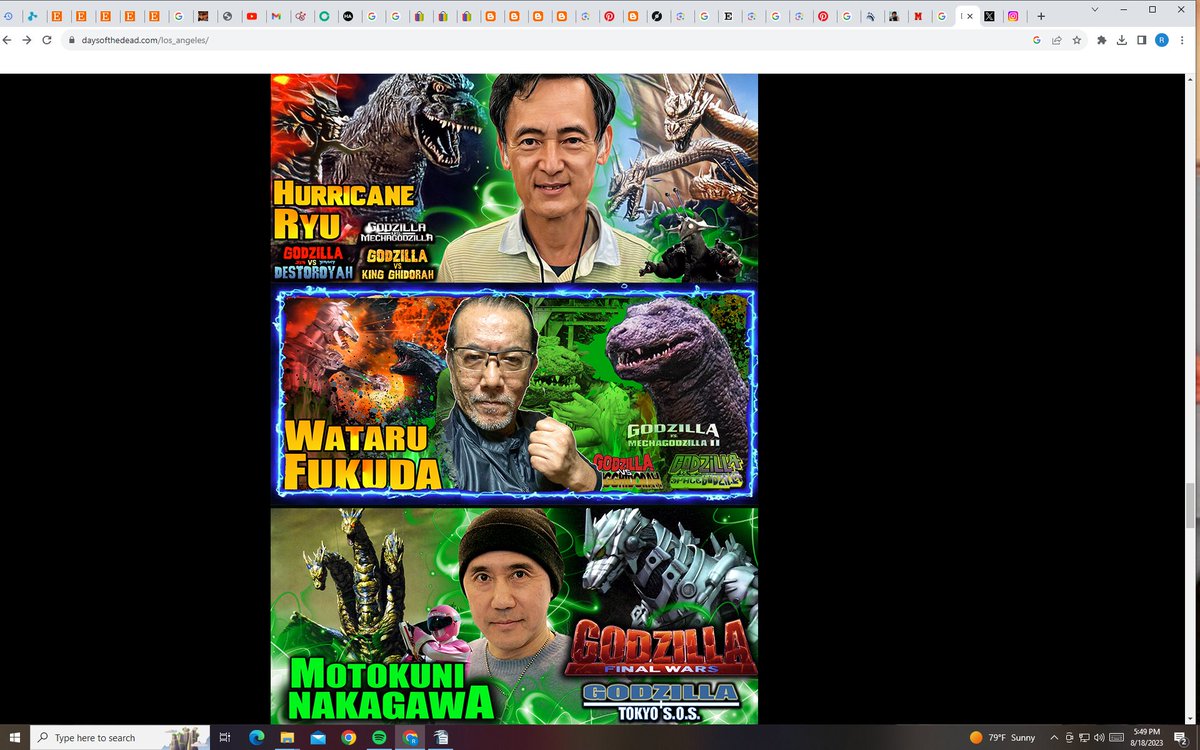Open the Motokuni Nakagawa guest banner
The height and width of the screenshot is (750, 1200).
tap(514, 615)
